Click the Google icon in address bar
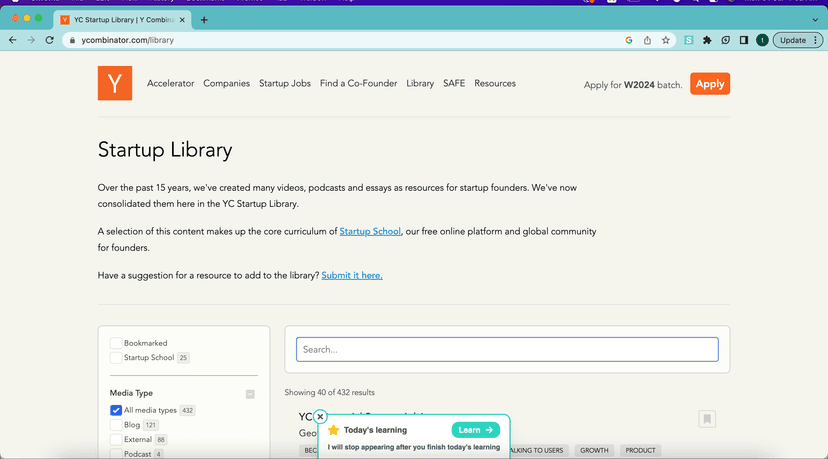828x459 pixels. tap(628, 40)
